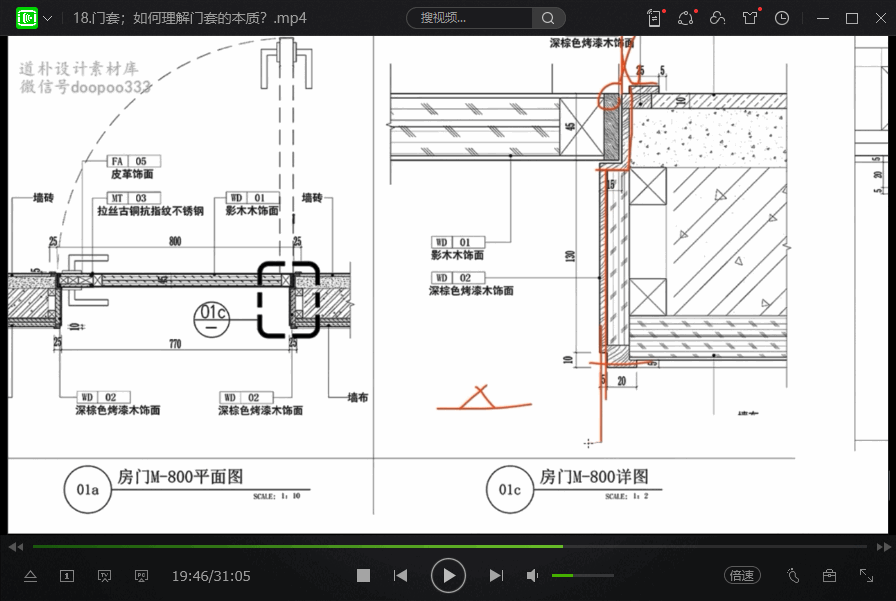Click the 房门M-800详图 drawing title

[x=594, y=476]
